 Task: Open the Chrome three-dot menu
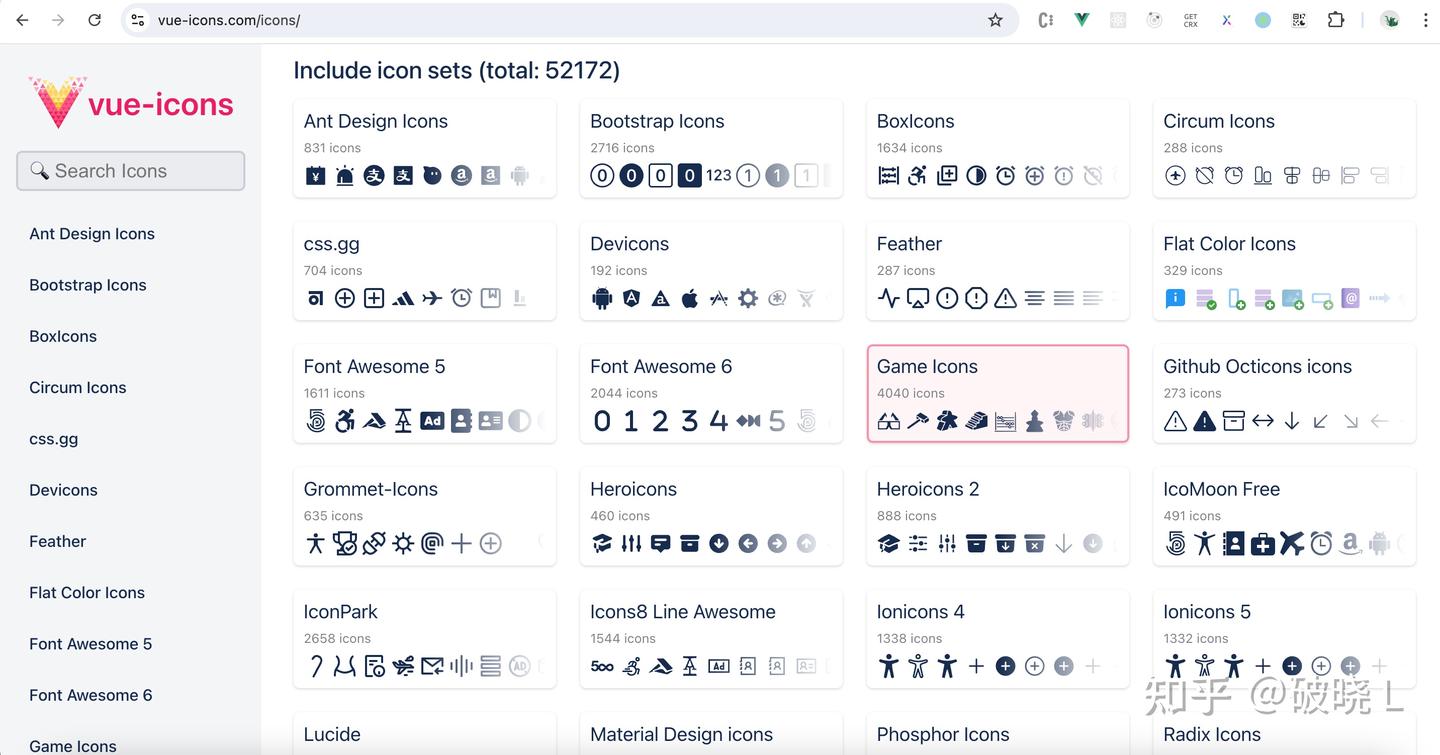tap(1426, 20)
